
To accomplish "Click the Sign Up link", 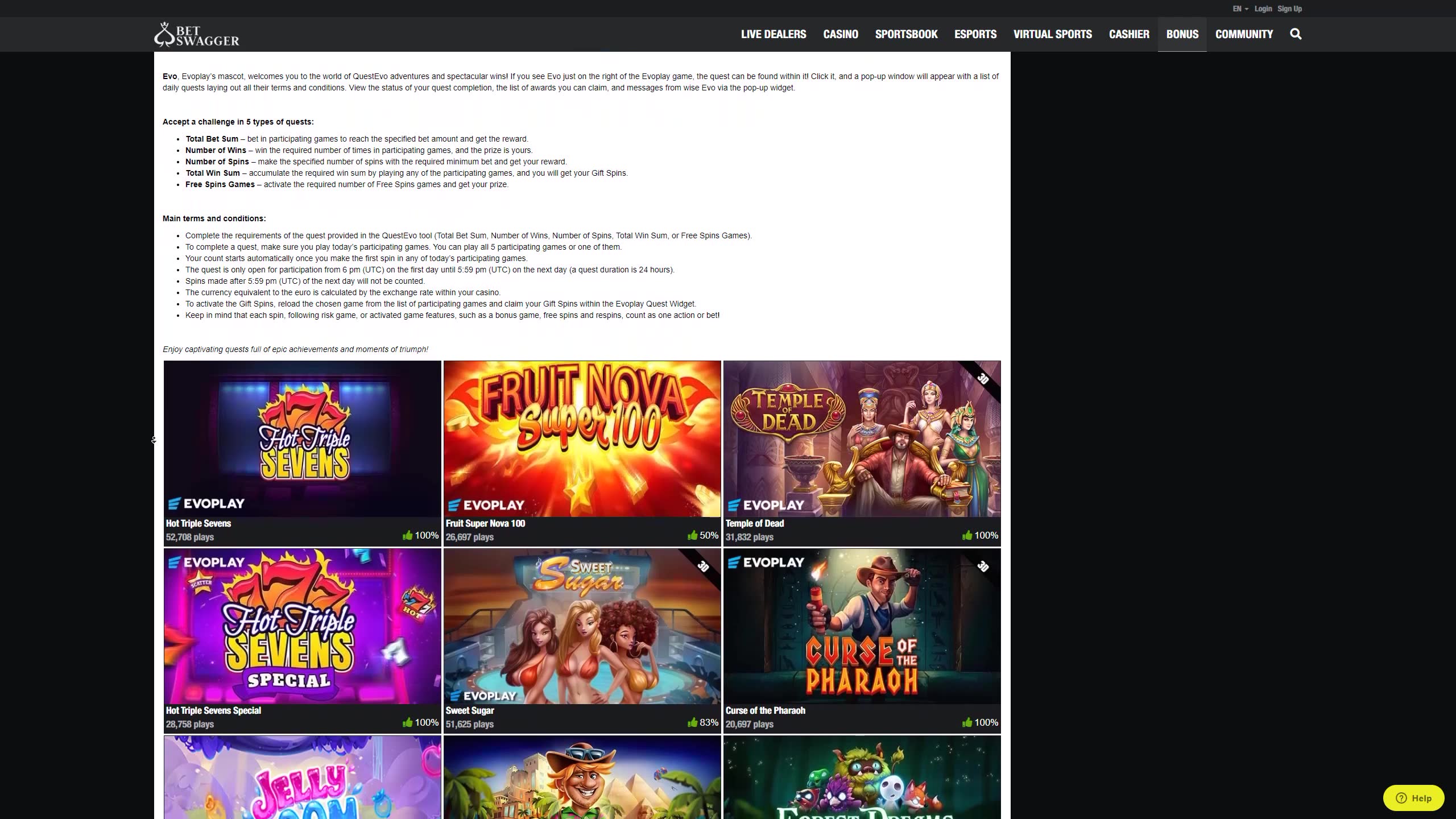I will point(1289,9).
